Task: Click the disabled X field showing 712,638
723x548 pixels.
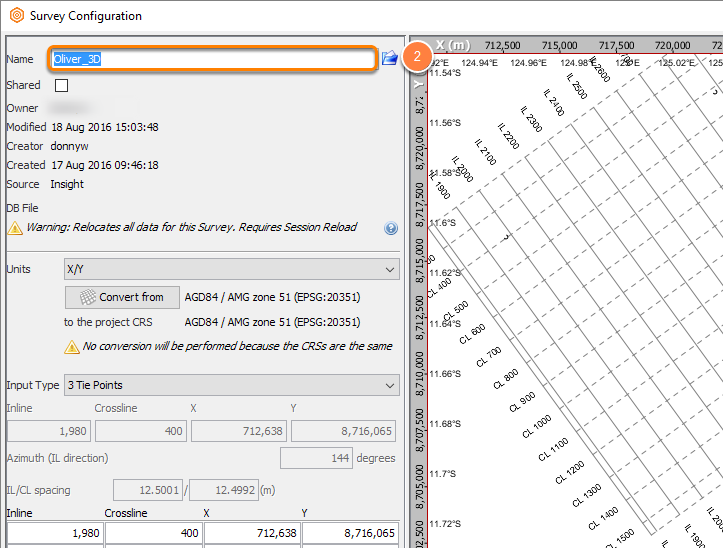Action: pos(239,431)
